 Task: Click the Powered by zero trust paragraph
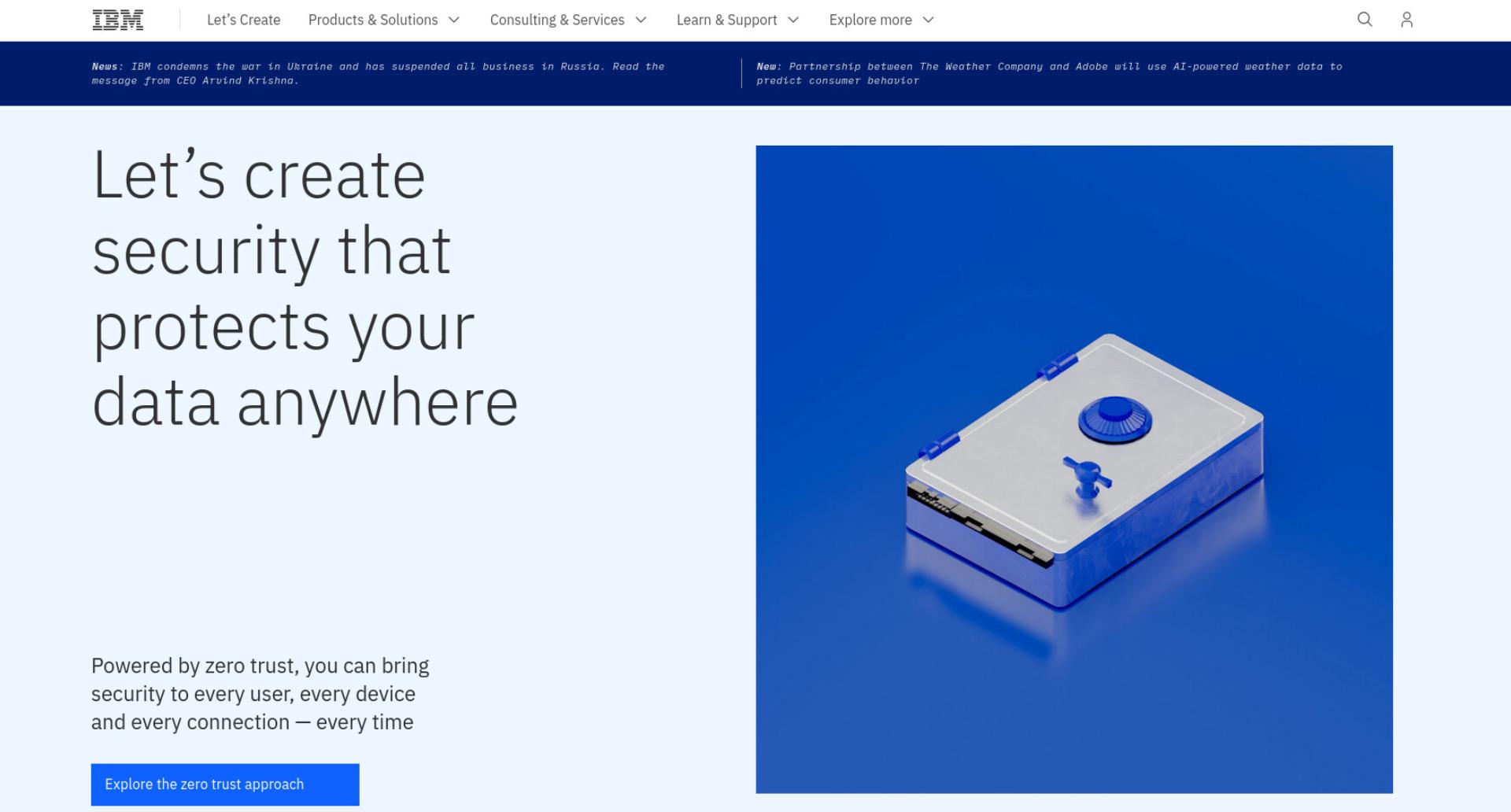coord(260,694)
